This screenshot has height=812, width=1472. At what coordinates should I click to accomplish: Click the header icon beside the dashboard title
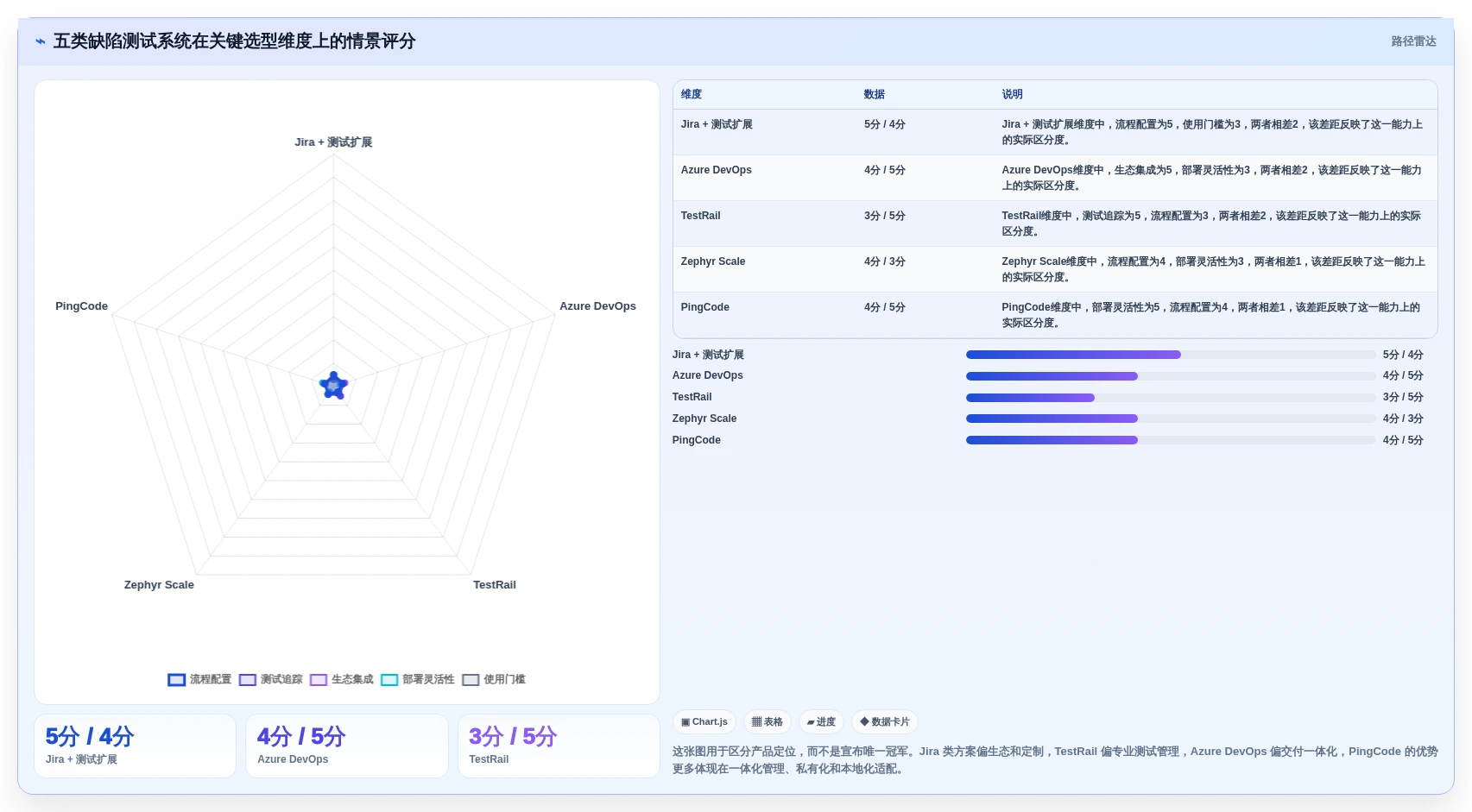tap(41, 41)
